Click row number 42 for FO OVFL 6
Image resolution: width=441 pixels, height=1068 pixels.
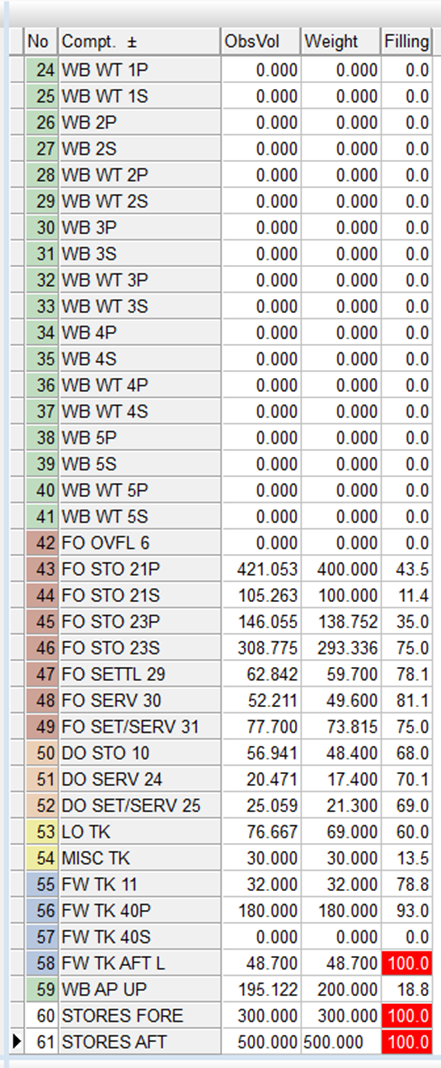pyautogui.click(x=42, y=543)
